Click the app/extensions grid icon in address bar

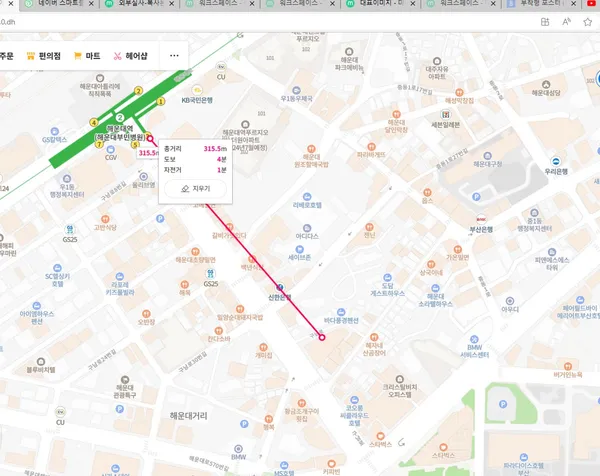pos(545,22)
